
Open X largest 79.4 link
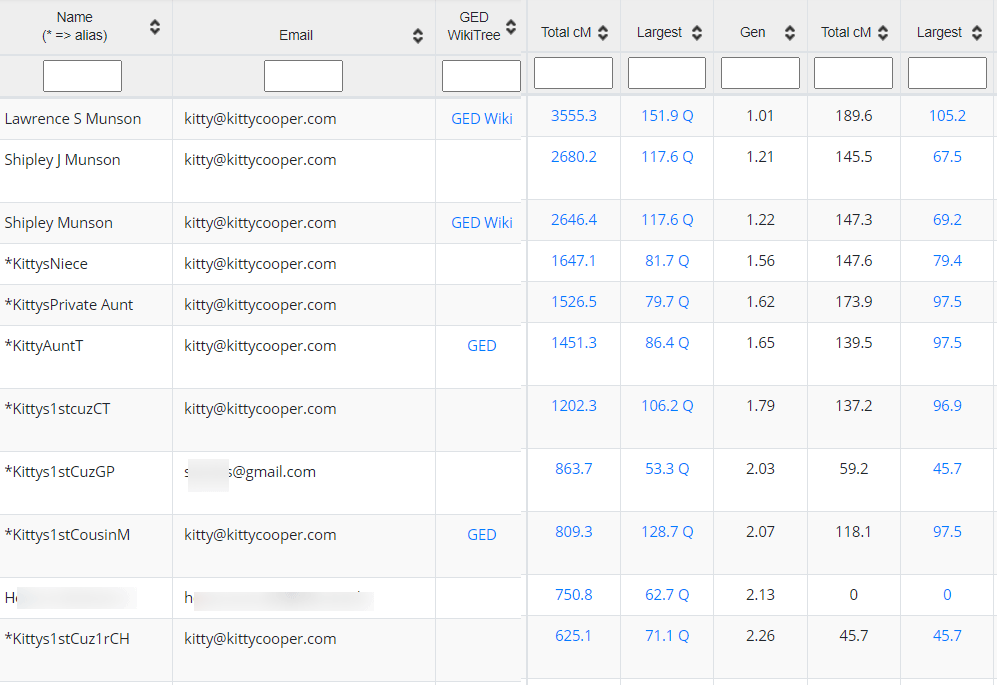(x=947, y=261)
